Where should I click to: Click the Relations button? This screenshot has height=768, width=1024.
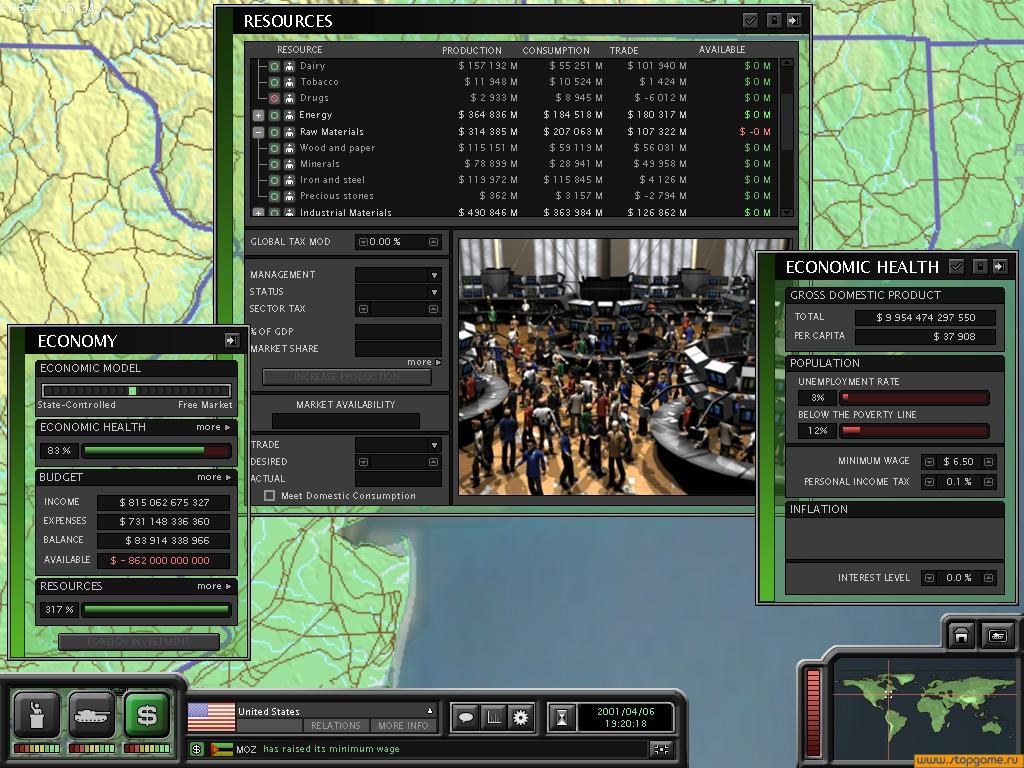[x=335, y=726]
